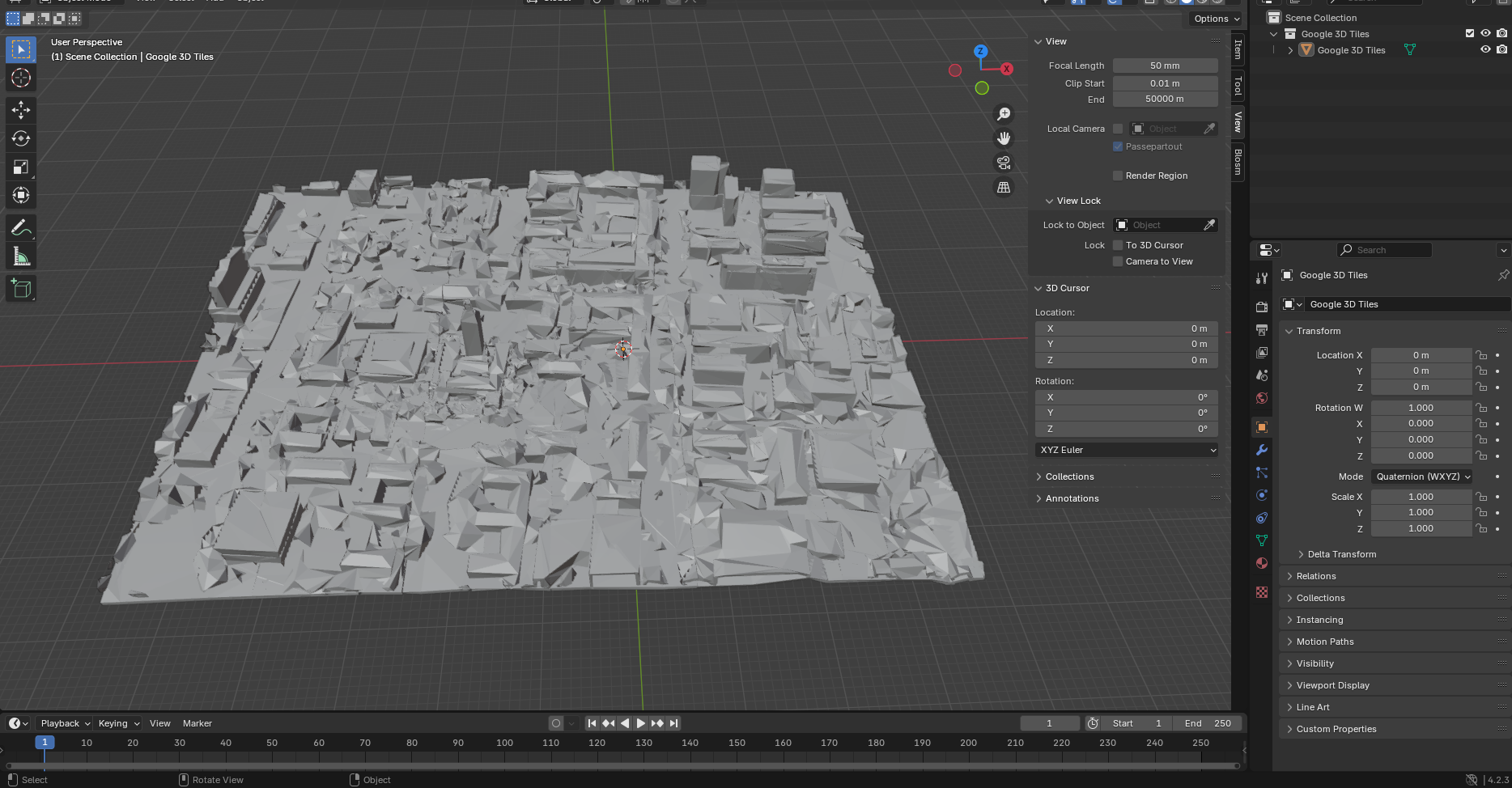
Task: Select the Move tool in the toolbar
Action: [21, 109]
